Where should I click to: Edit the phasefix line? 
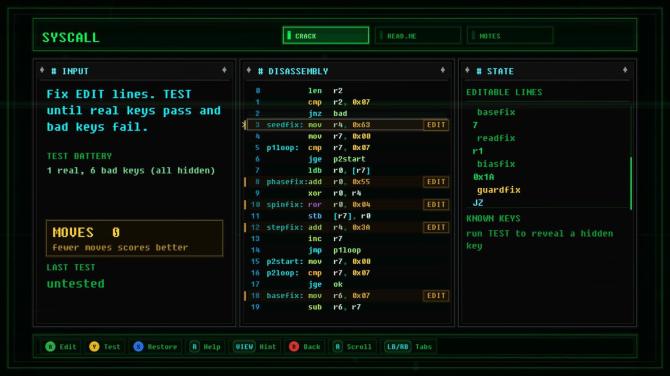click(x=436, y=182)
